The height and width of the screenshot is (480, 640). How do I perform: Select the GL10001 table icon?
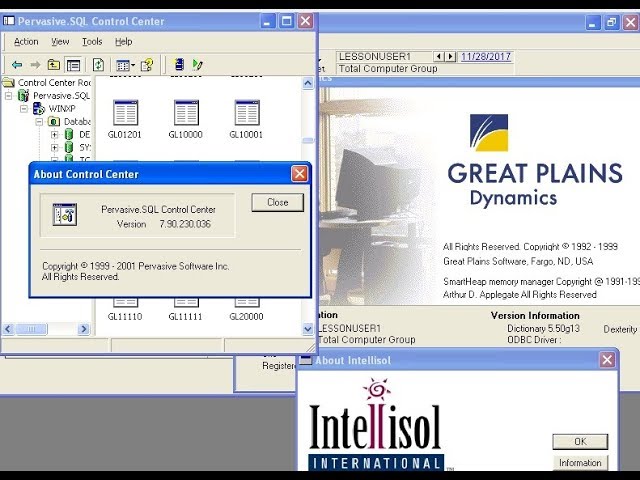coord(247,112)
